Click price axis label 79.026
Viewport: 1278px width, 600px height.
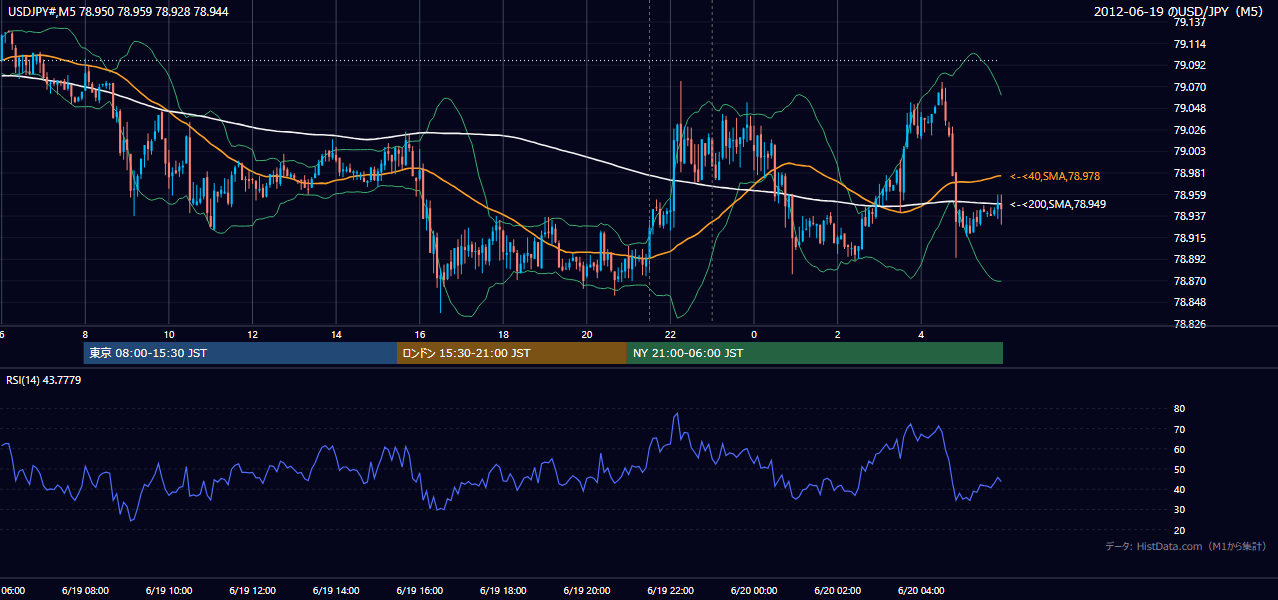point(1189,130)
